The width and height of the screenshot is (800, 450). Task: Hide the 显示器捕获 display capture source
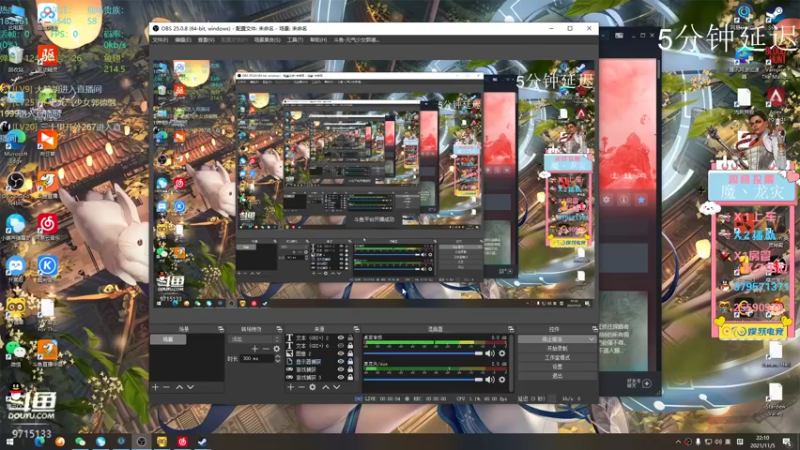pos(341,361)
